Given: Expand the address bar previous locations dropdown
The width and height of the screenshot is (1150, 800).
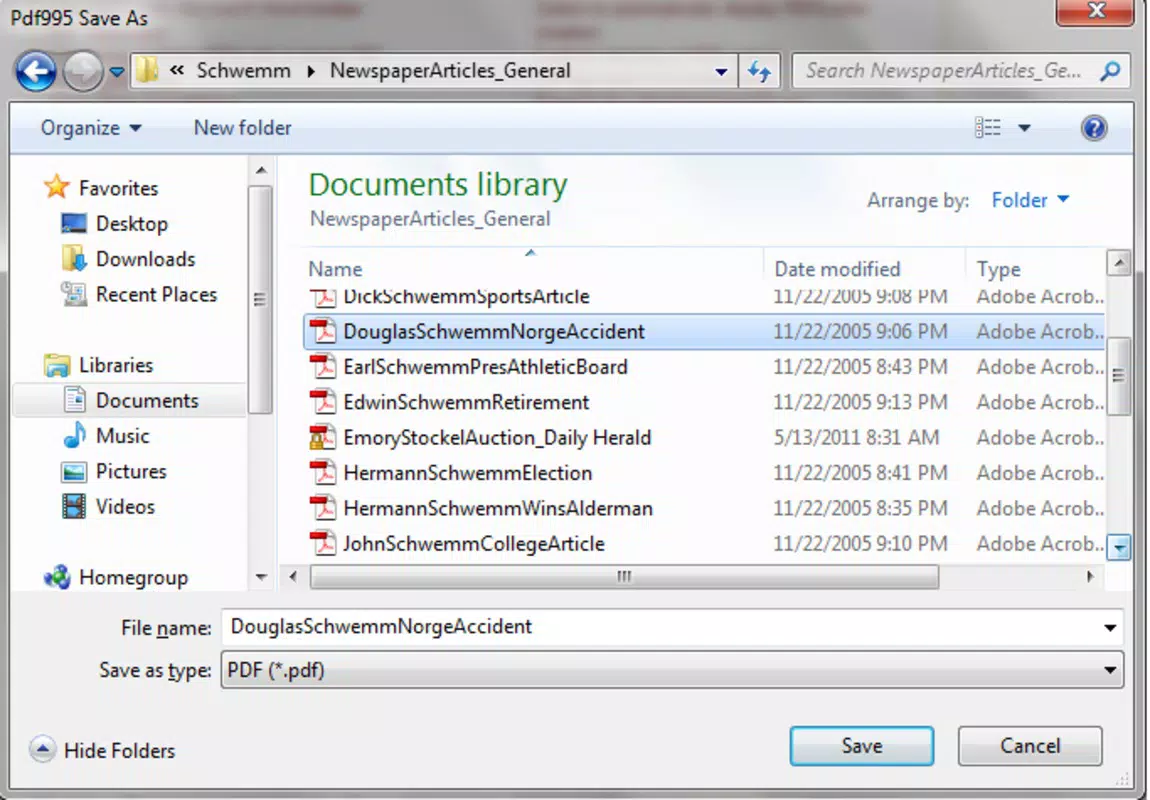Looking at the screenshot, I should (721, 71).
